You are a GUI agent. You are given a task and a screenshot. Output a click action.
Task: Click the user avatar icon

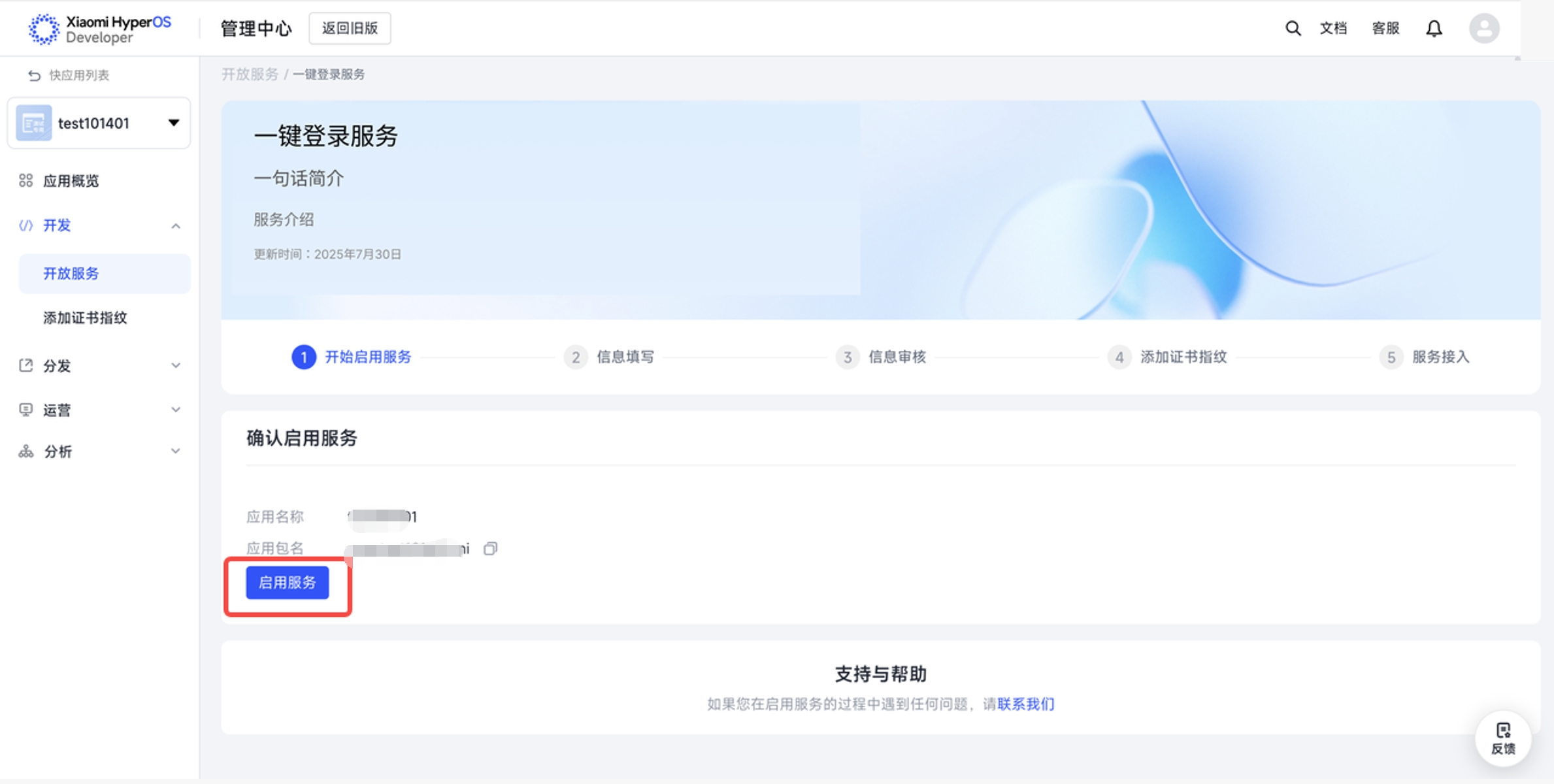click(1484, 28)
